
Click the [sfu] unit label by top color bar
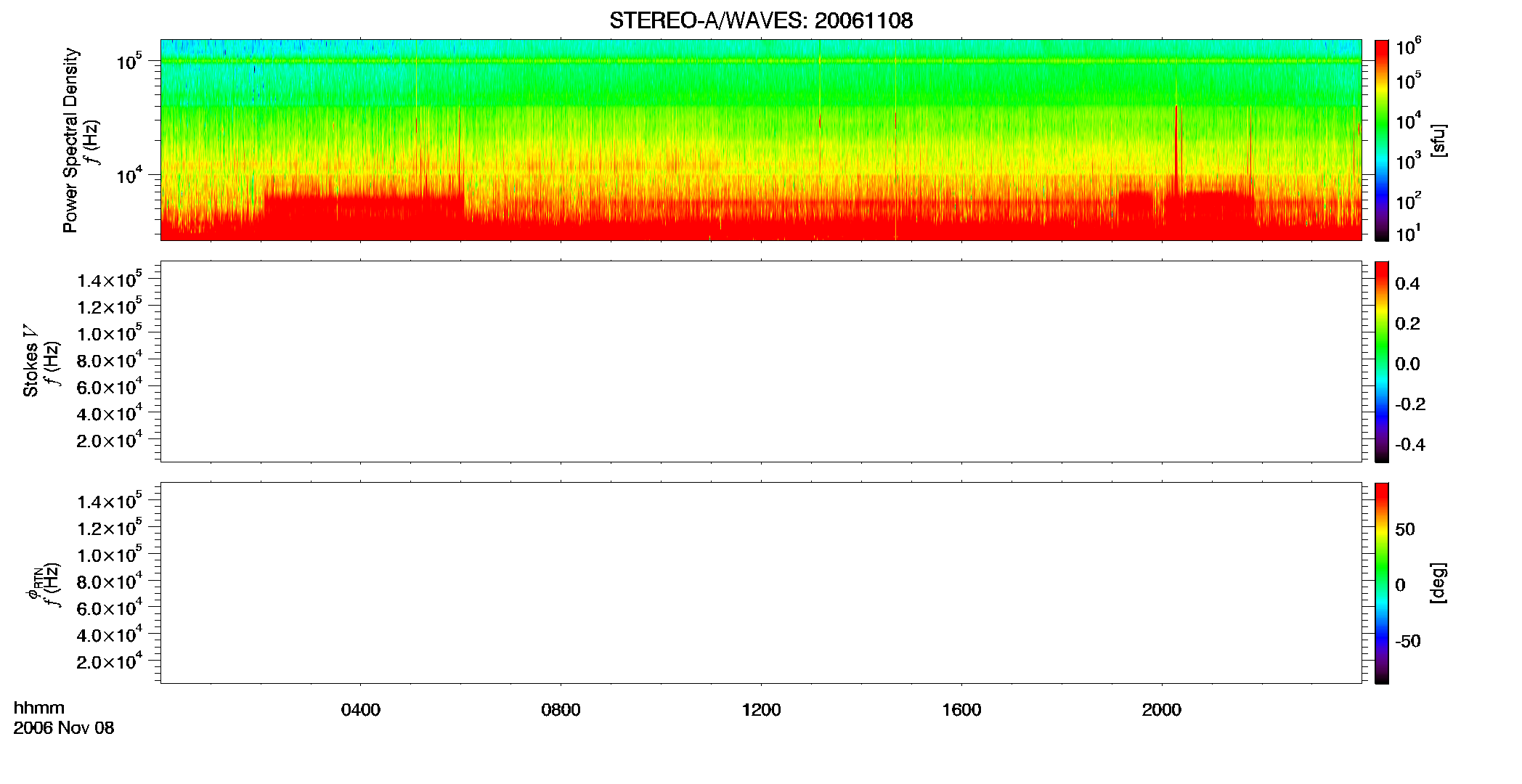tap(1438, 140)
